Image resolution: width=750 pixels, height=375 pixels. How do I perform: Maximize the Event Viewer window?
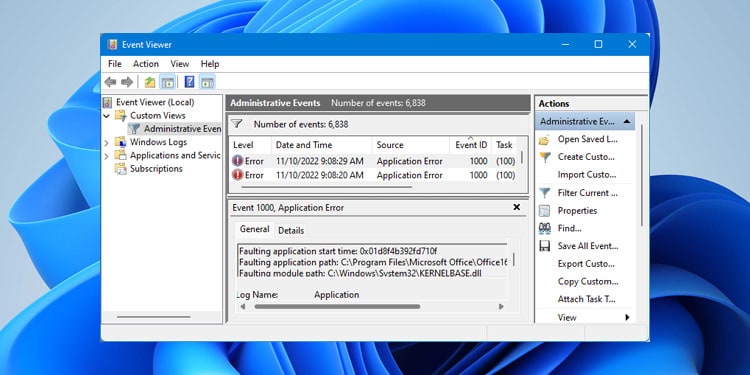(x=598, y=44)
